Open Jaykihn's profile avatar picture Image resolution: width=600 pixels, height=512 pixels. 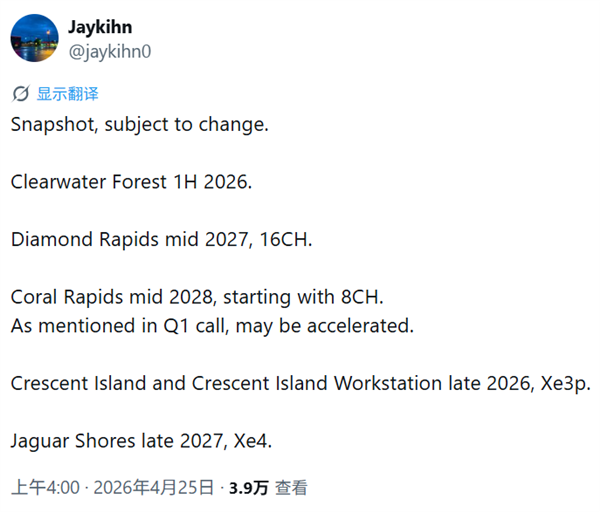pyautogui.click(x=34, y=38)
